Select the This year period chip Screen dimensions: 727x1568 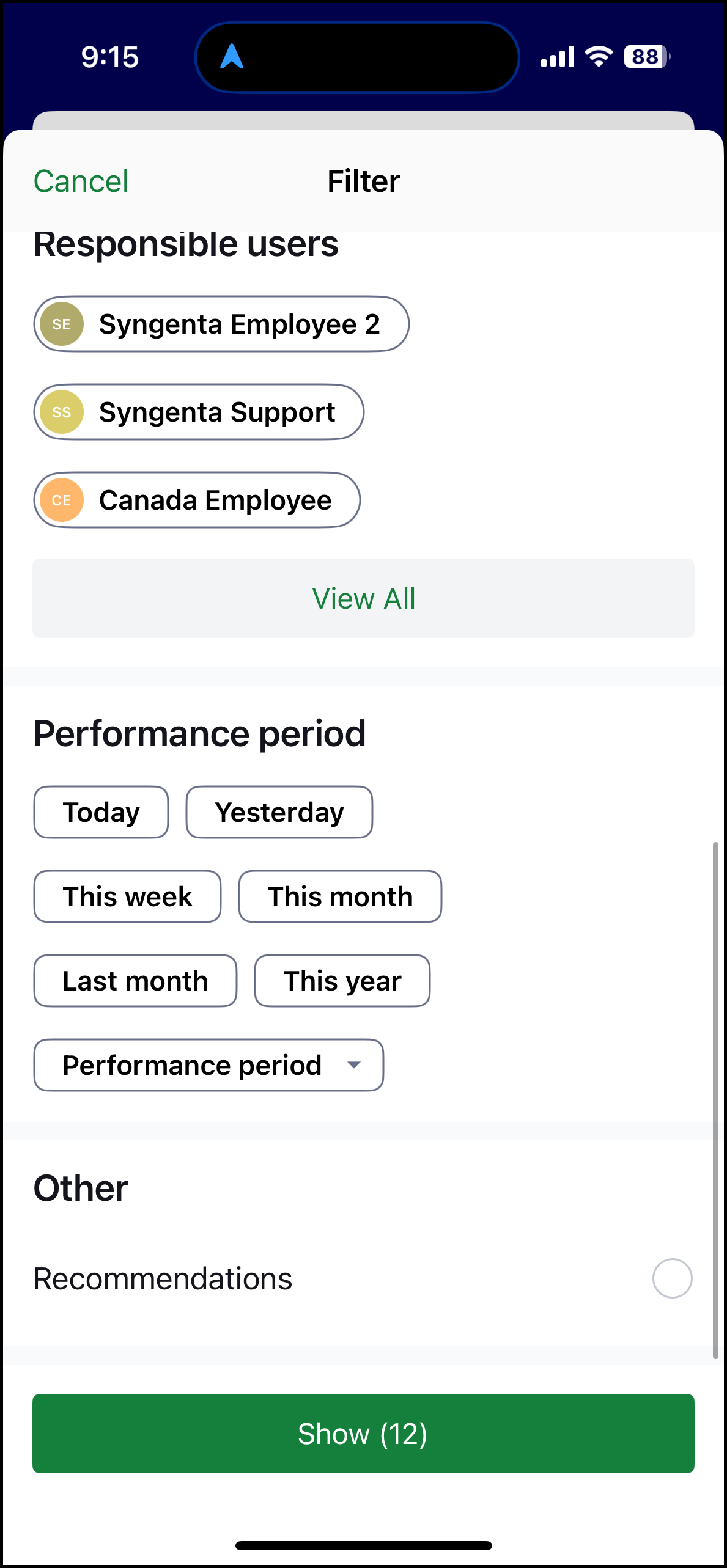(342, 981)
